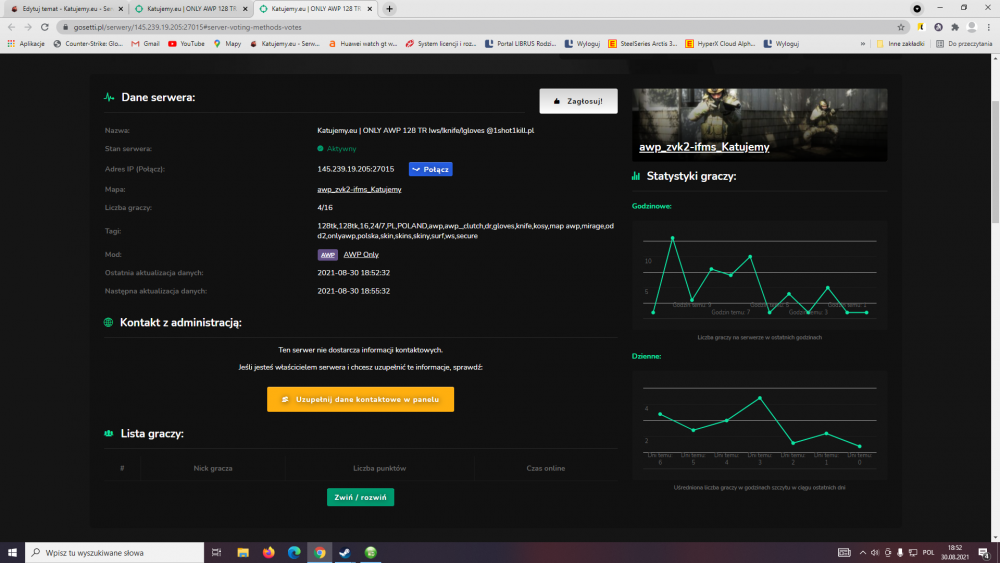Viewport: 1000px width, 563px height.
Task: Open the HyperX Cloud Alph... bookmark
Action: click(720, 43)
